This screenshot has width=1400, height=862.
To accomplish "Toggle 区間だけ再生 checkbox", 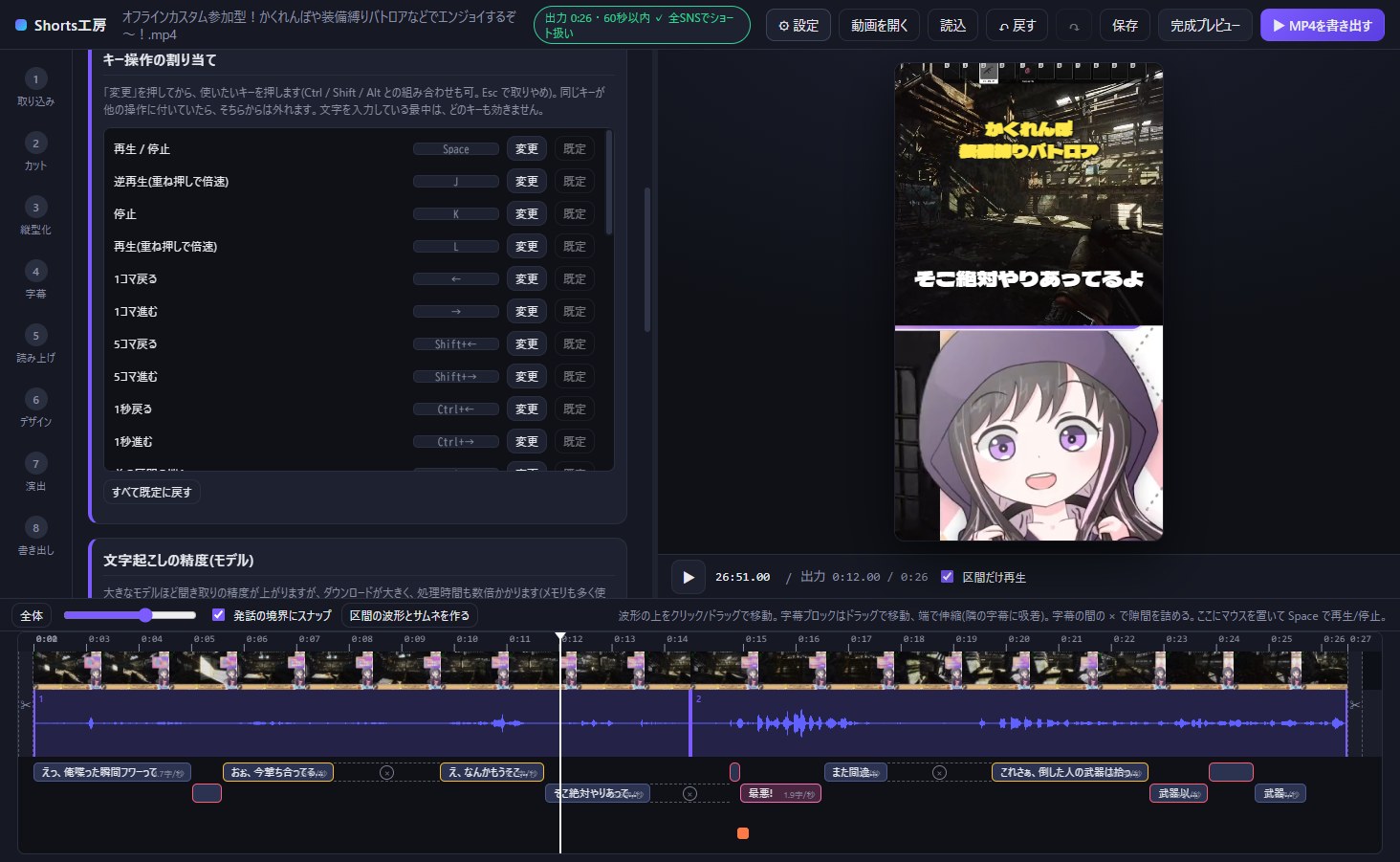I will (x=947, y=577).
